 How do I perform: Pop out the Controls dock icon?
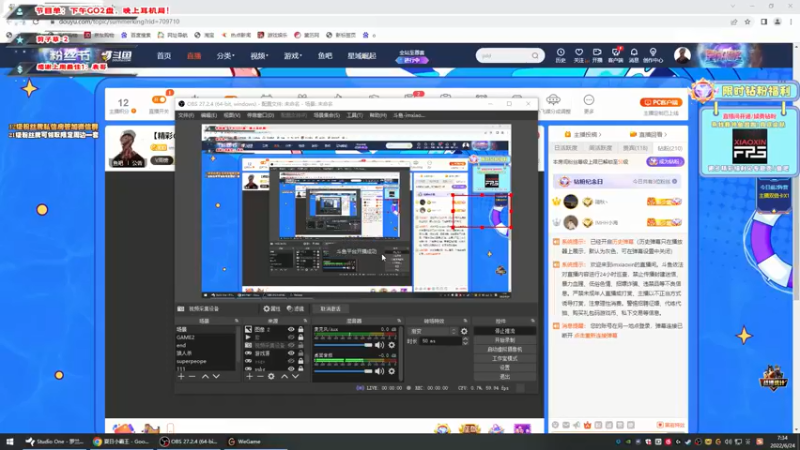pos(533,321)
